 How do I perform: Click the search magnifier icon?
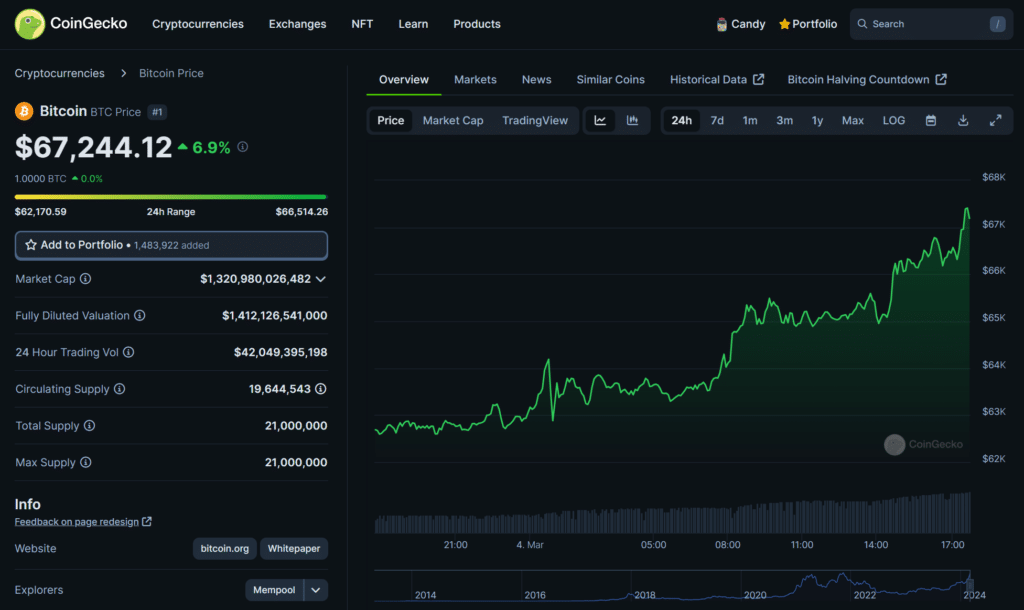coord(862,24)
